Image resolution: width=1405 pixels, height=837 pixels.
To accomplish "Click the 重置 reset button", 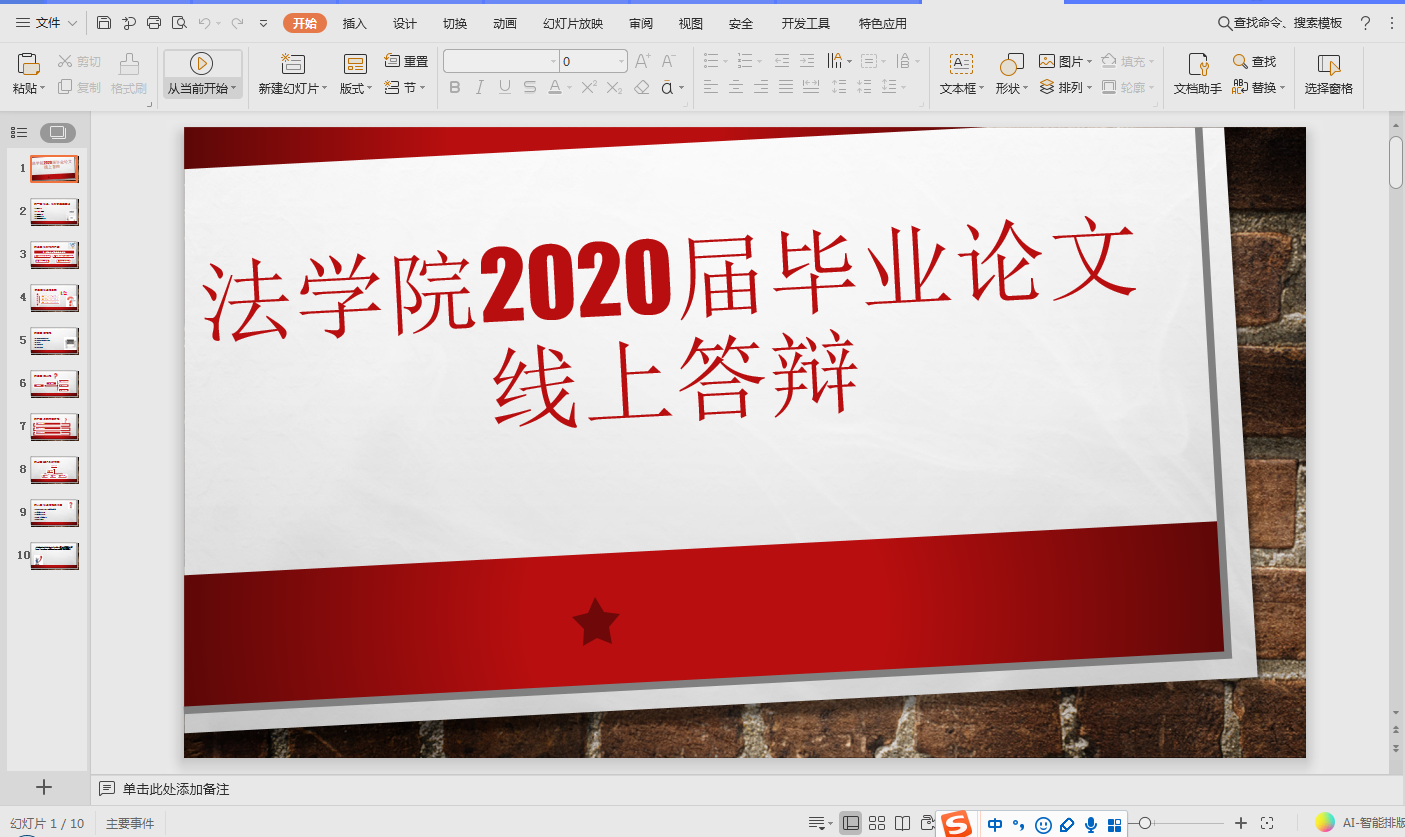I will point(406,62).
